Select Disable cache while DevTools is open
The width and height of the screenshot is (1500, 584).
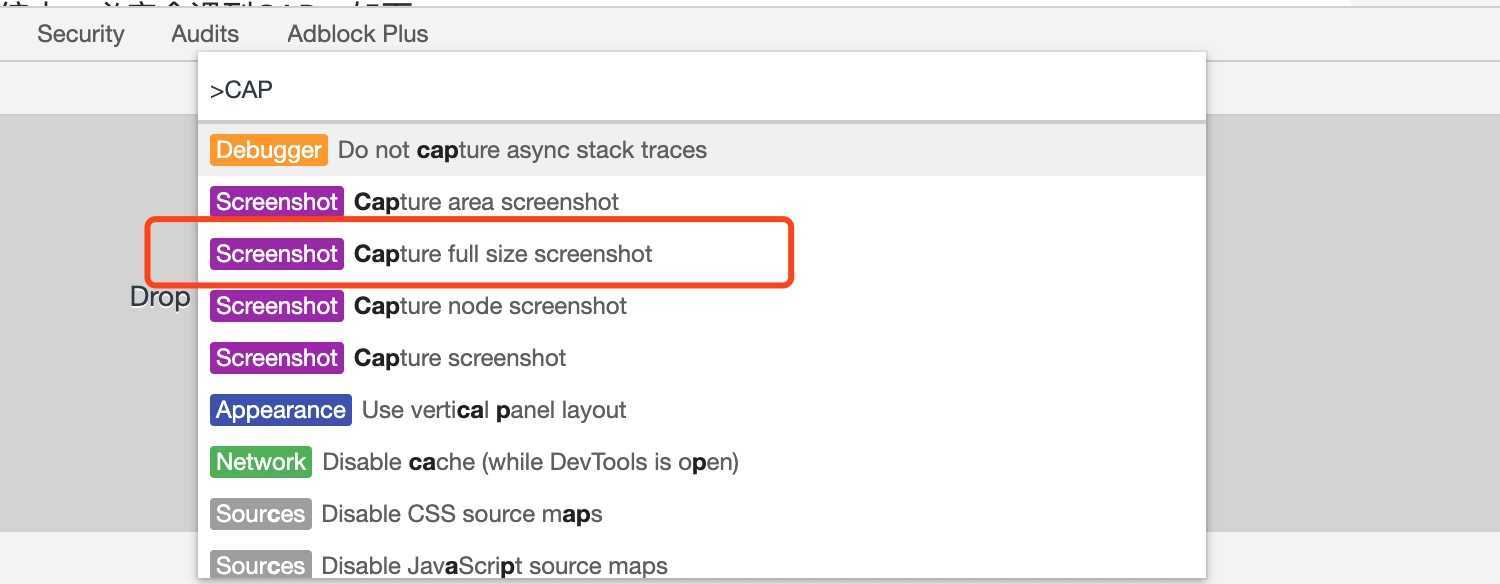[x=530, y=462]
